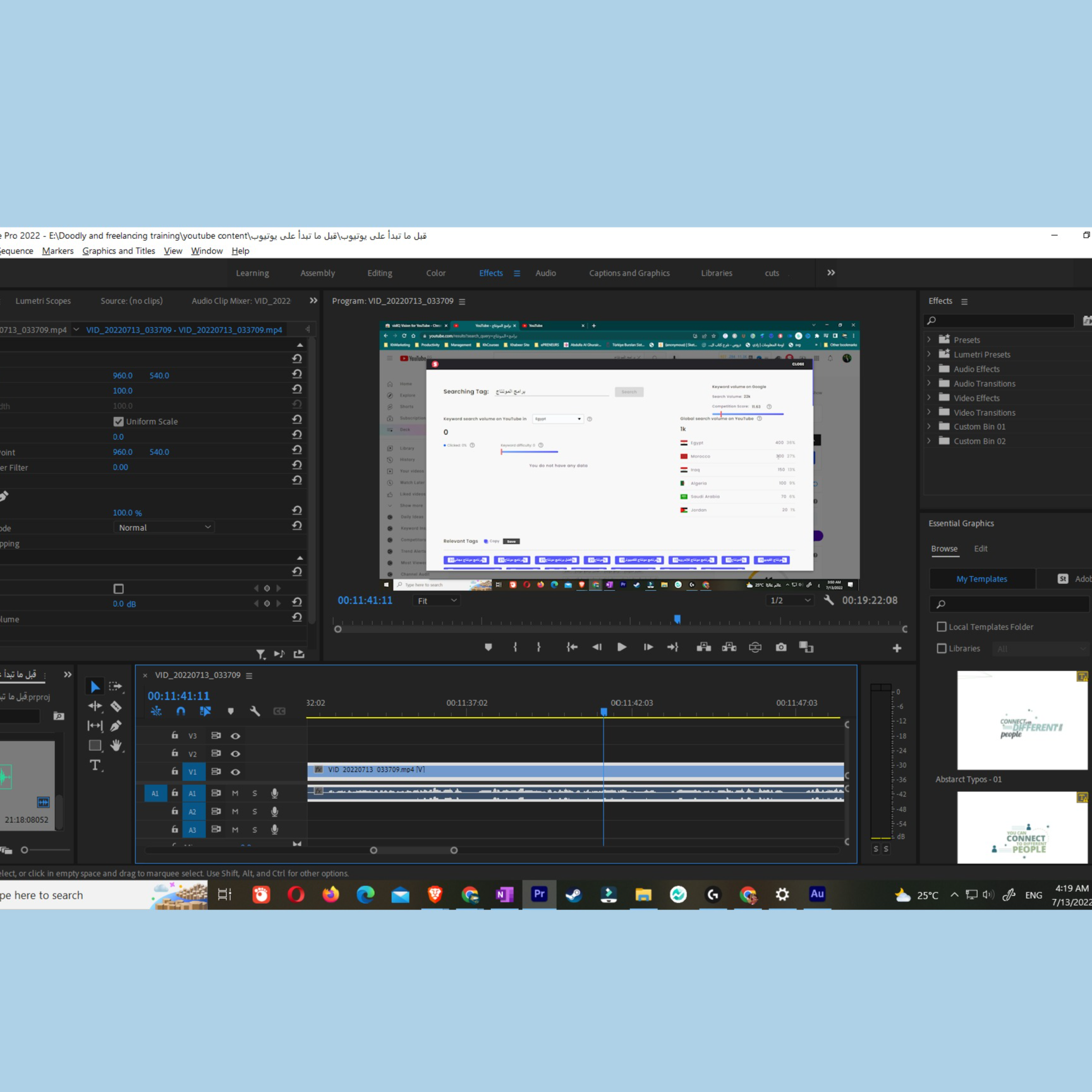Open Edit tab in Essential Graphics
This screenshot has height=1092, width=1092.
pyautogui.click(x=981, y=549)
